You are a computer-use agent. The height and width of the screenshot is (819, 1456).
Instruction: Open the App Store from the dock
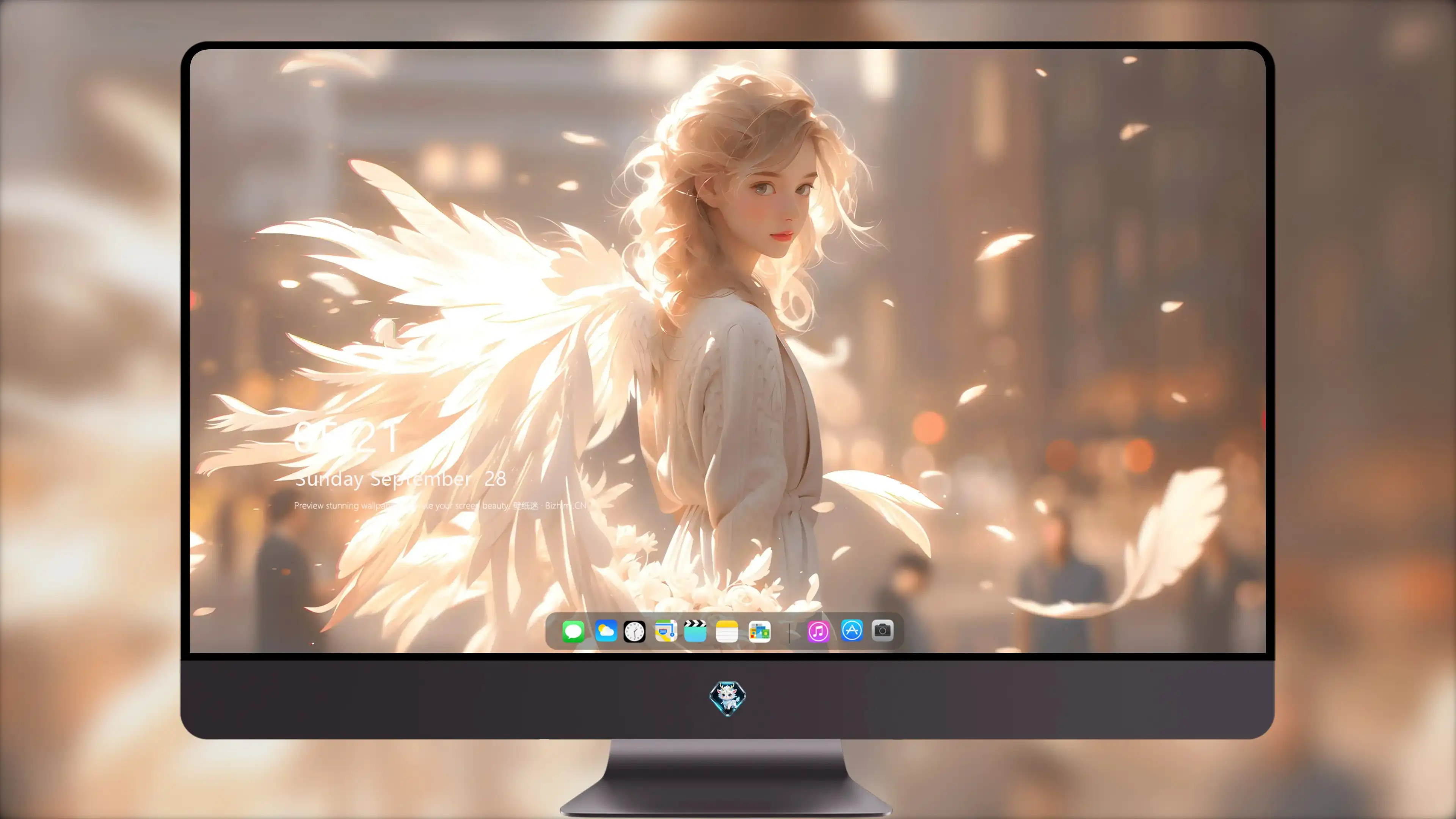click(852, 630)
